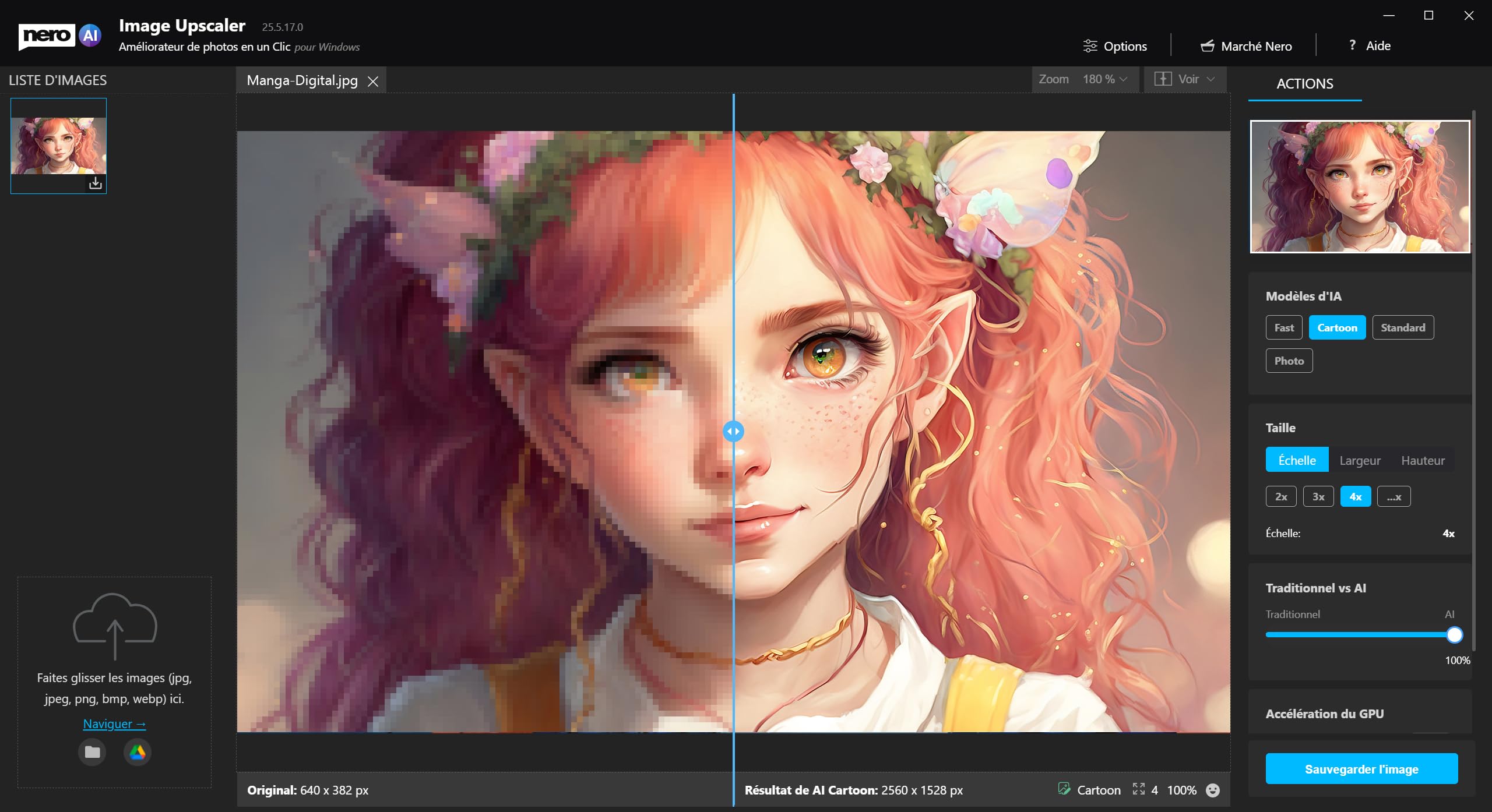Select the Cartoon AI model
This screenshot has width=1492, height=812.
1337,327
